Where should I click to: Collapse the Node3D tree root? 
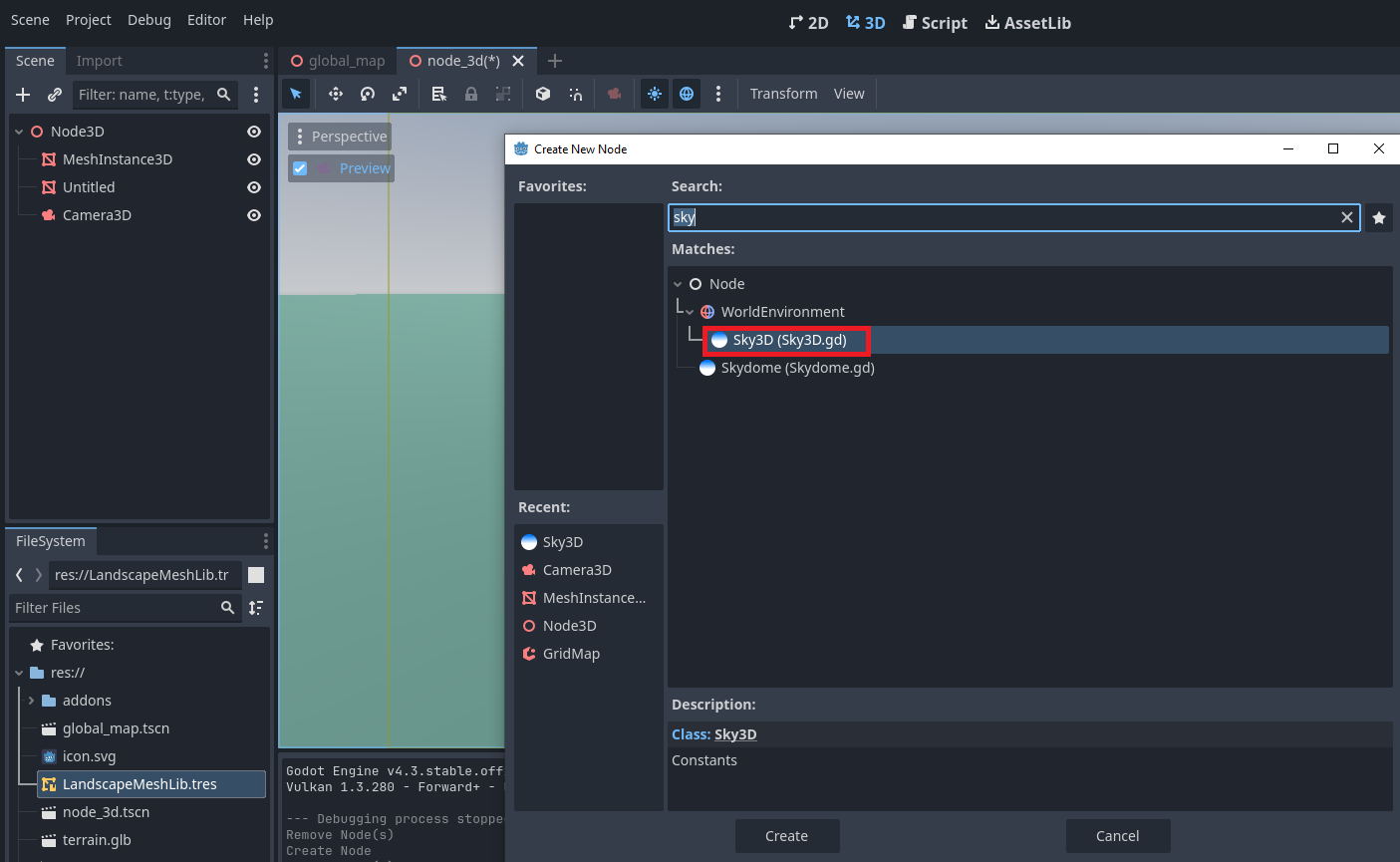(x=19, y=132)
